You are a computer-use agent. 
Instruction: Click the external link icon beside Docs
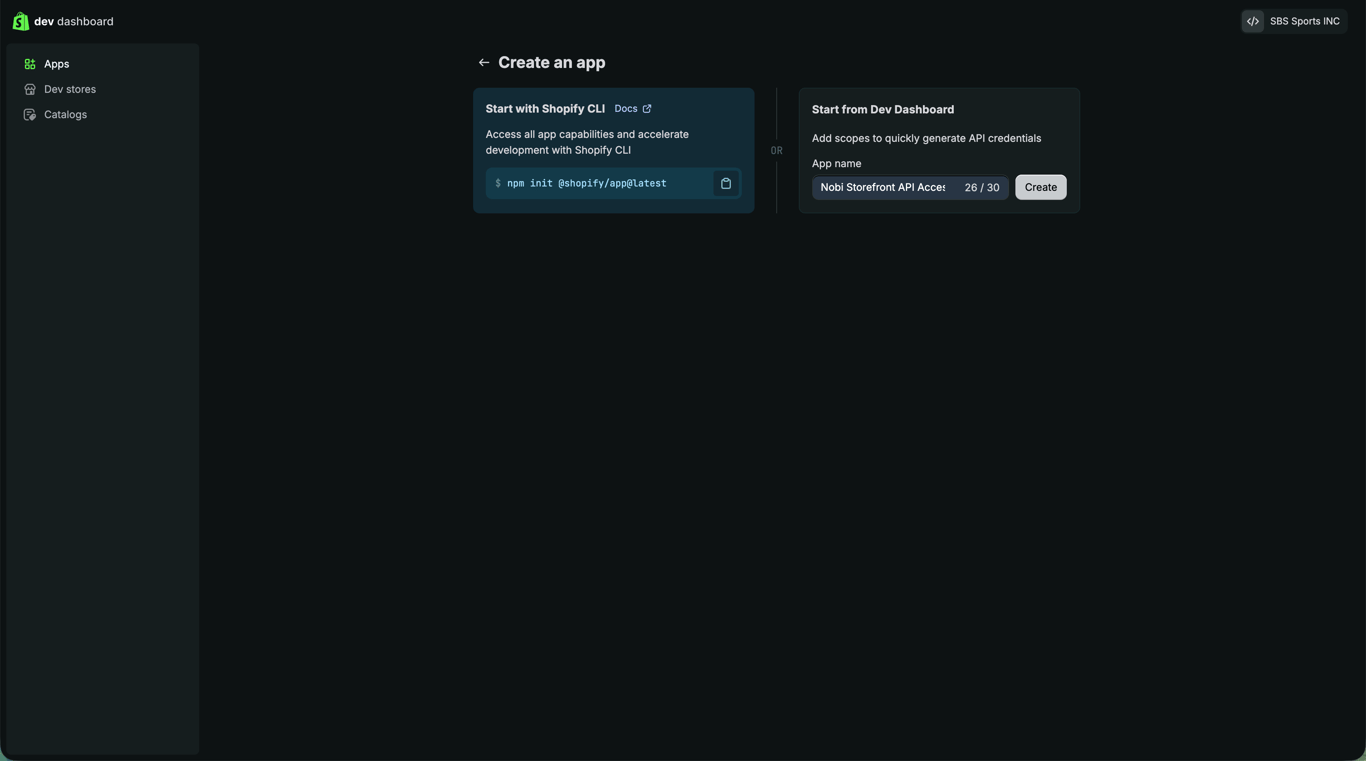tap(647, 109)
